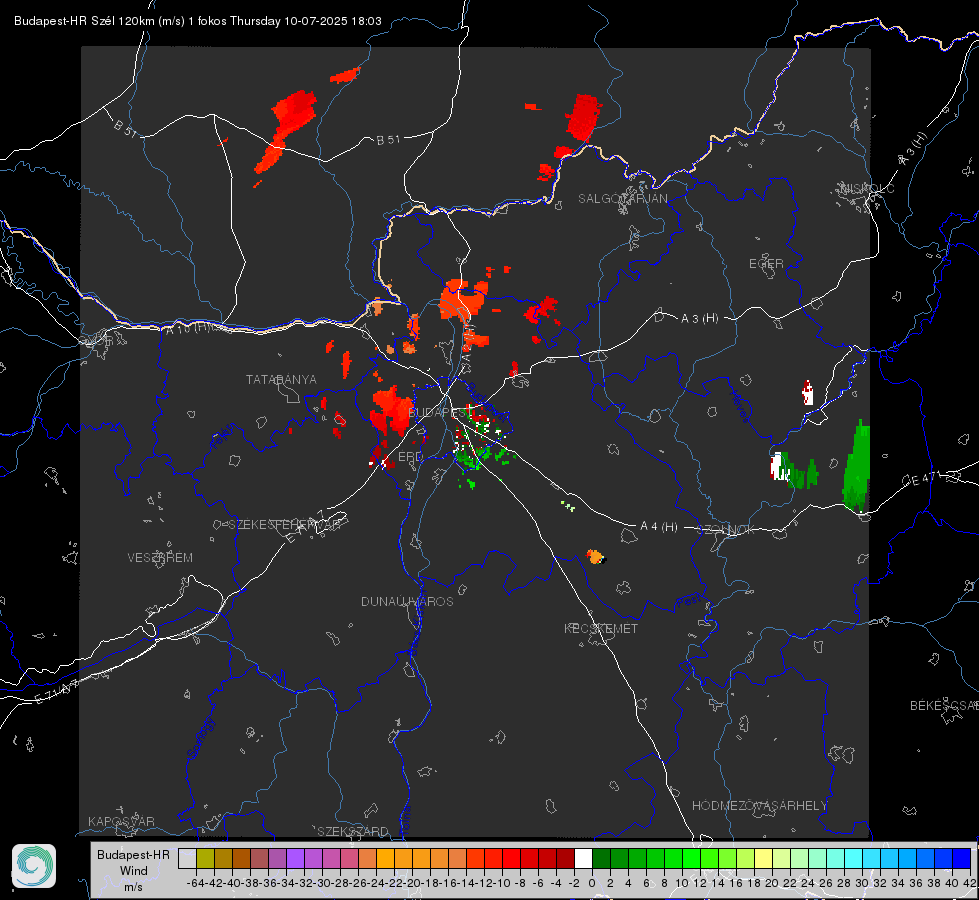Select the HÓDMEZŐVÁSÁRHELY city label
Screen dimensions: 979x900
click(759, 806)
